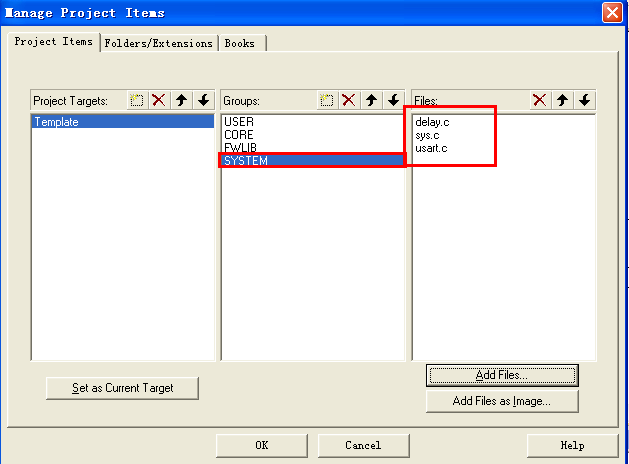629x464 pixels.
Task: Move the selected group up
Action: 371,100
